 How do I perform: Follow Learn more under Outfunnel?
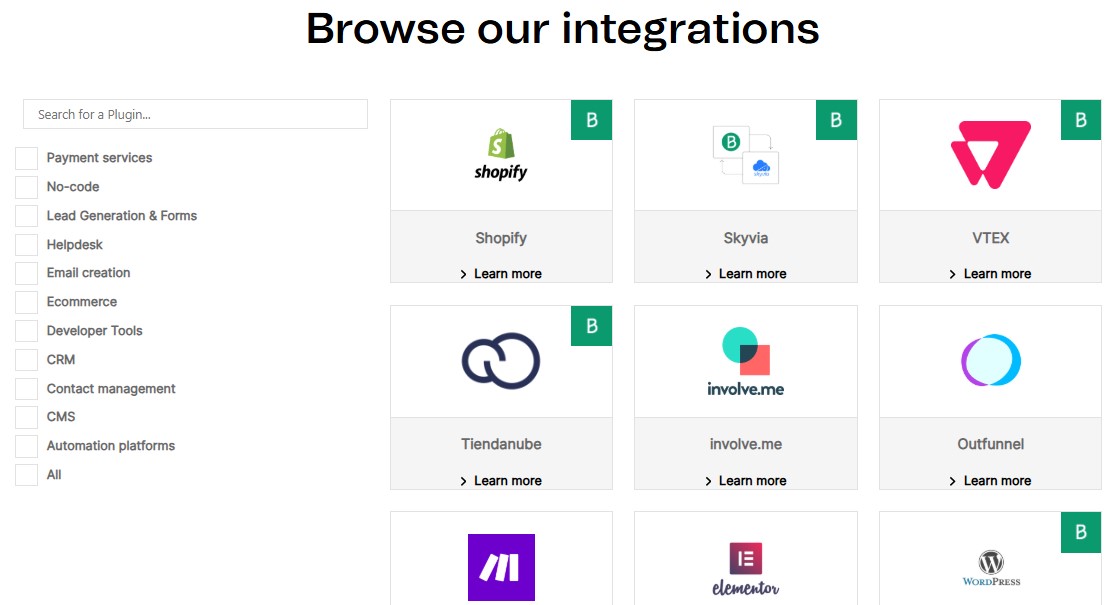[991, 481]
